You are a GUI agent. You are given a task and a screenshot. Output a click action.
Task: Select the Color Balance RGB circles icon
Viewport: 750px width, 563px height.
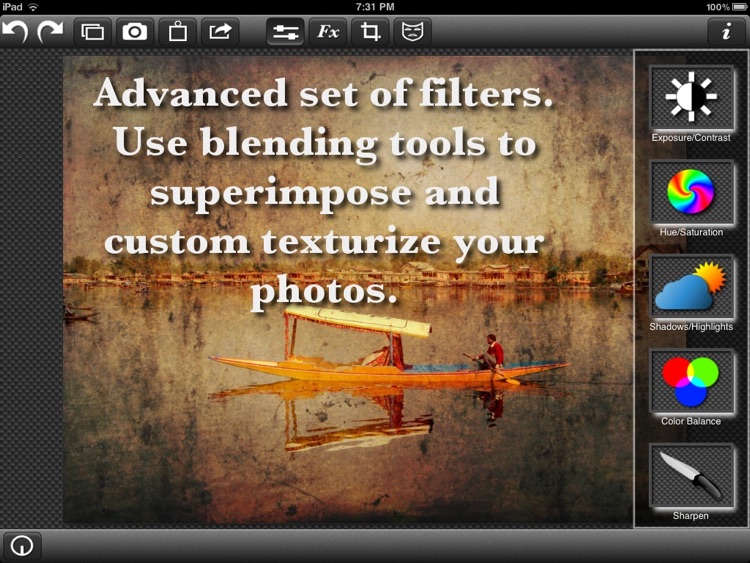691,381
